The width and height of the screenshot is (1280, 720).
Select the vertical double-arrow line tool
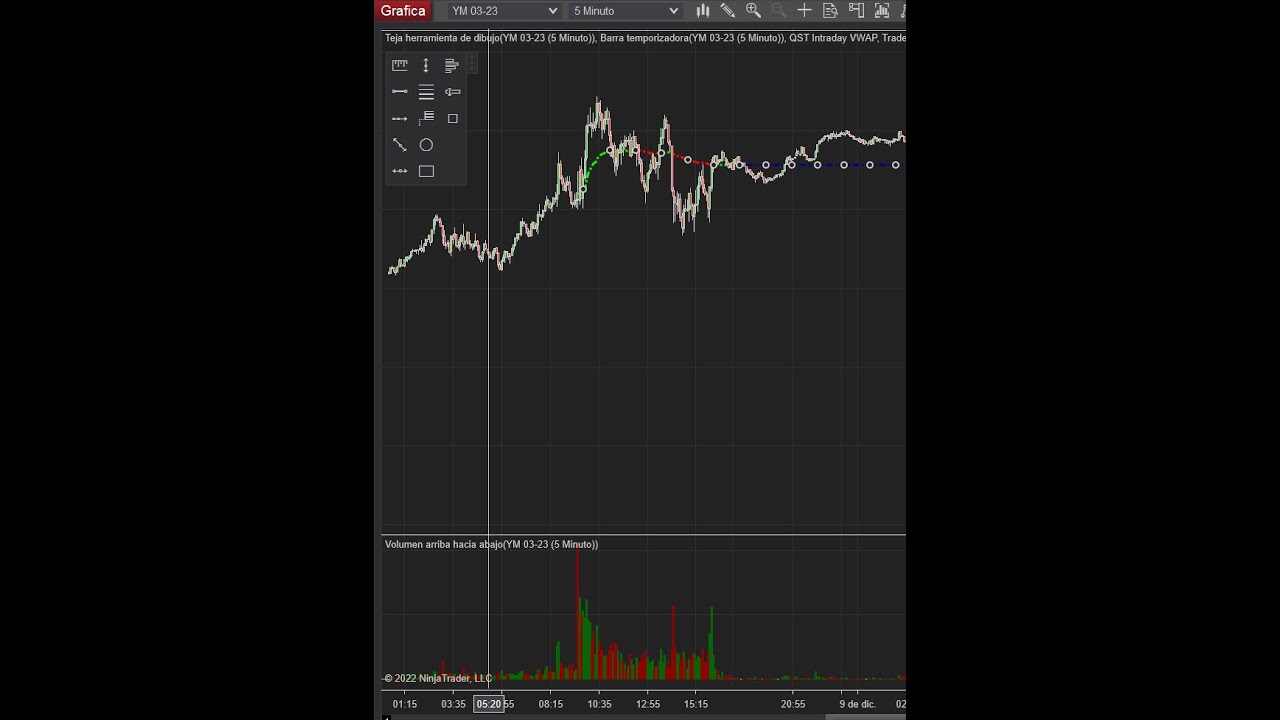click(x=426, y=65)
